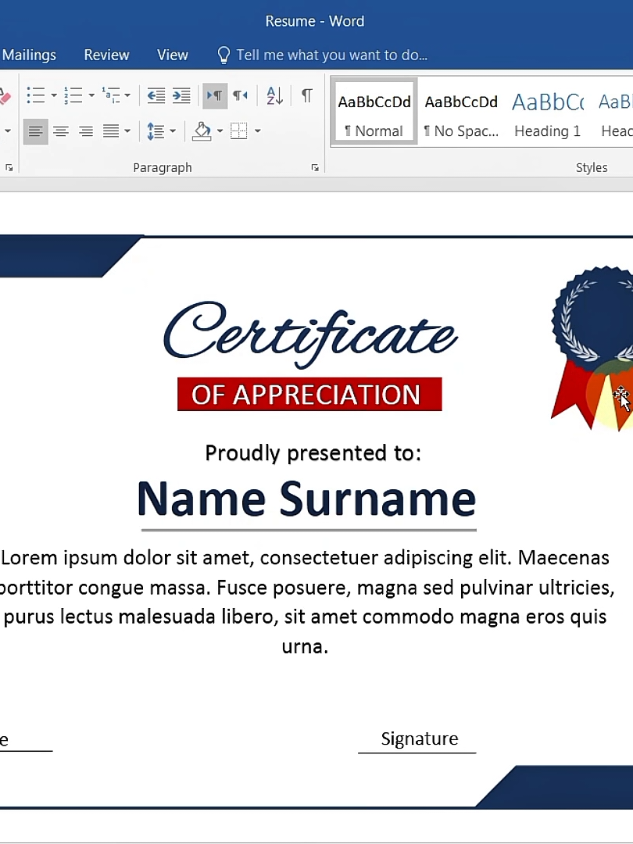633x844 pixels.
Task: Apply the No Spacing style
Action: (461, 112)
